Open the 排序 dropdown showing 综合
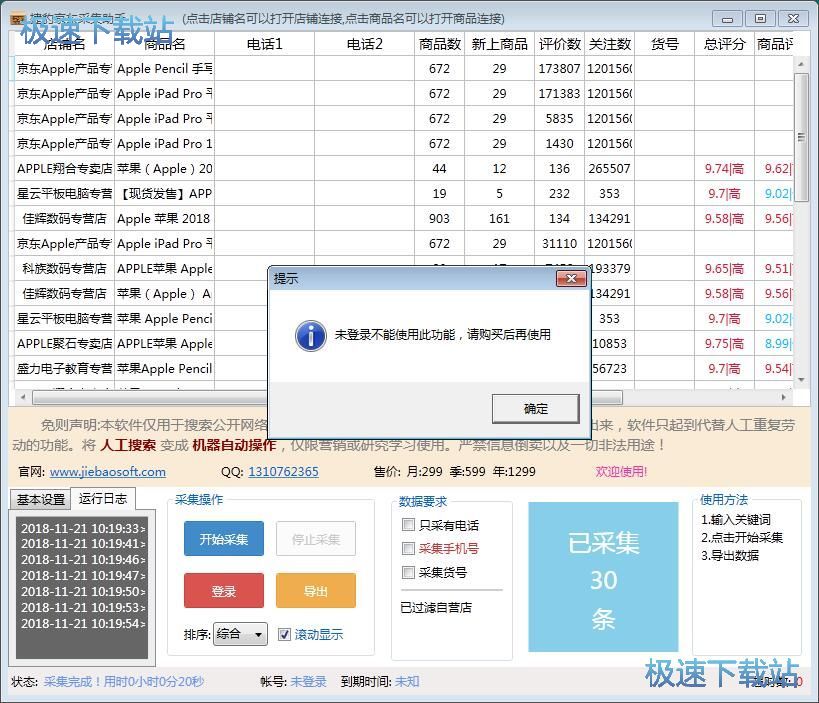Screen dimensions: 819x703 tap(240, 635)
